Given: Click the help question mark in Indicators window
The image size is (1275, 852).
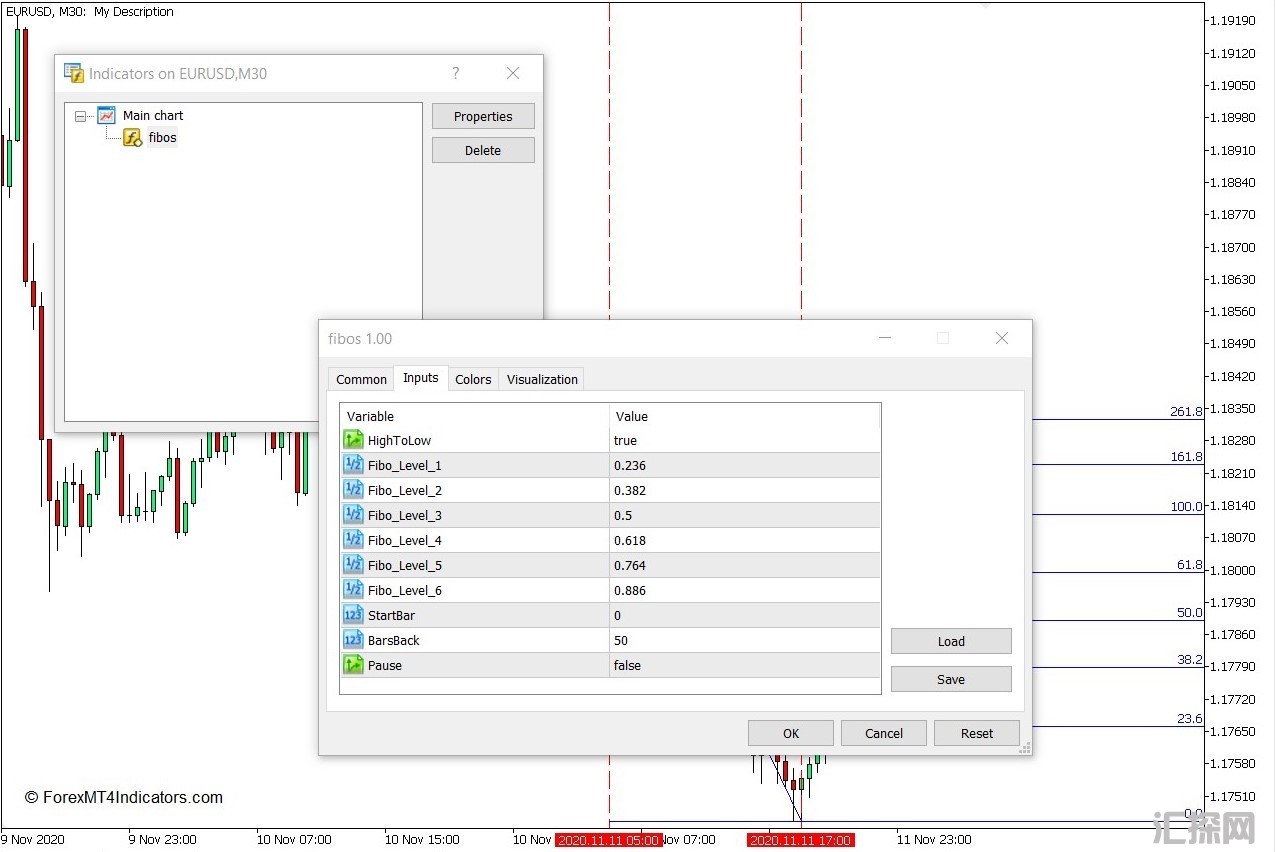Looking at the screenshot, I should pyautogui.click(x=456, y=73).
